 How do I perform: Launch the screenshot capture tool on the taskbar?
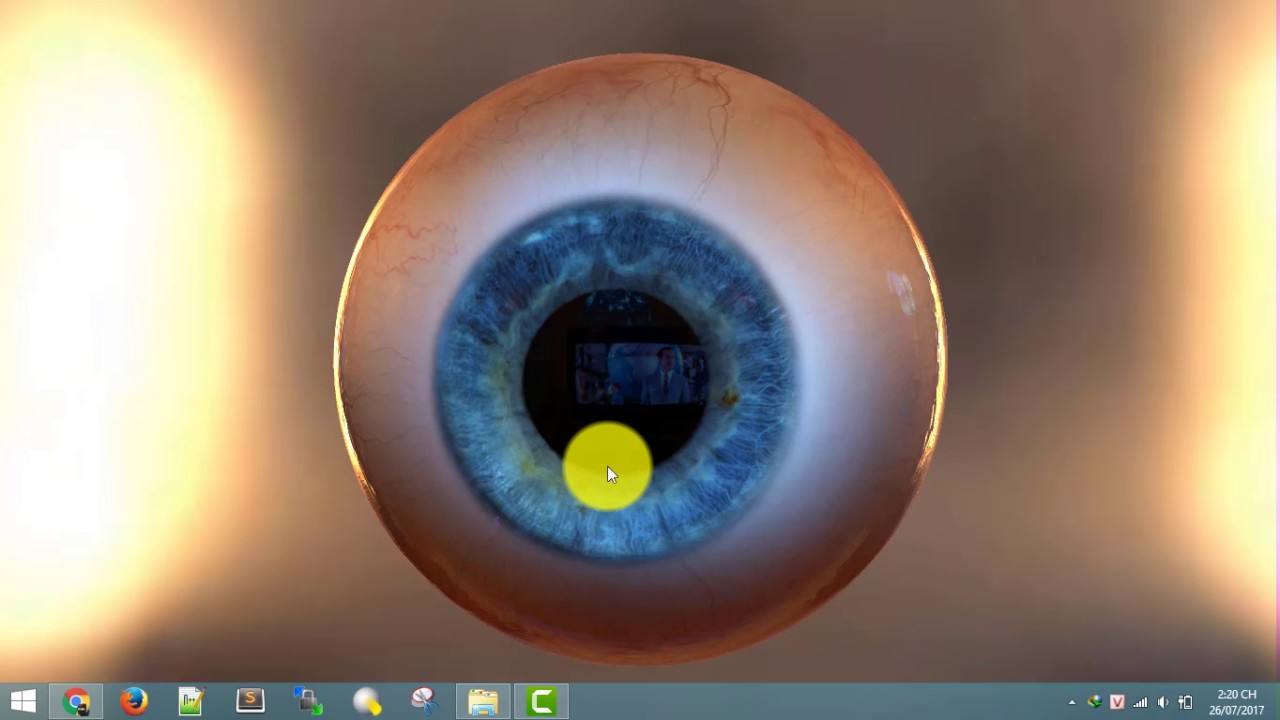pos(423,700)
